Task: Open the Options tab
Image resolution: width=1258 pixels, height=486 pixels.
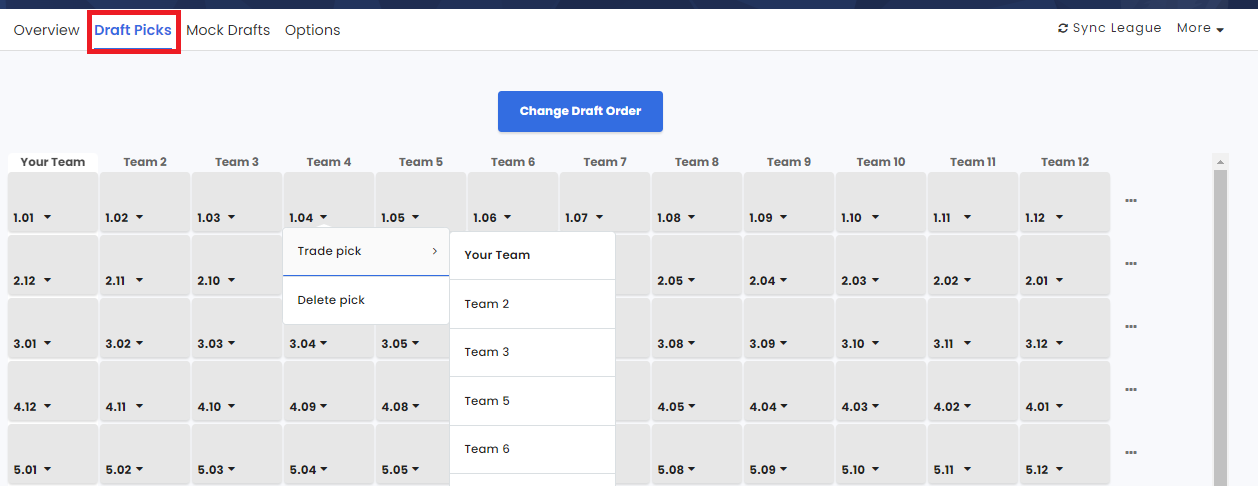Action: [312, 30]
